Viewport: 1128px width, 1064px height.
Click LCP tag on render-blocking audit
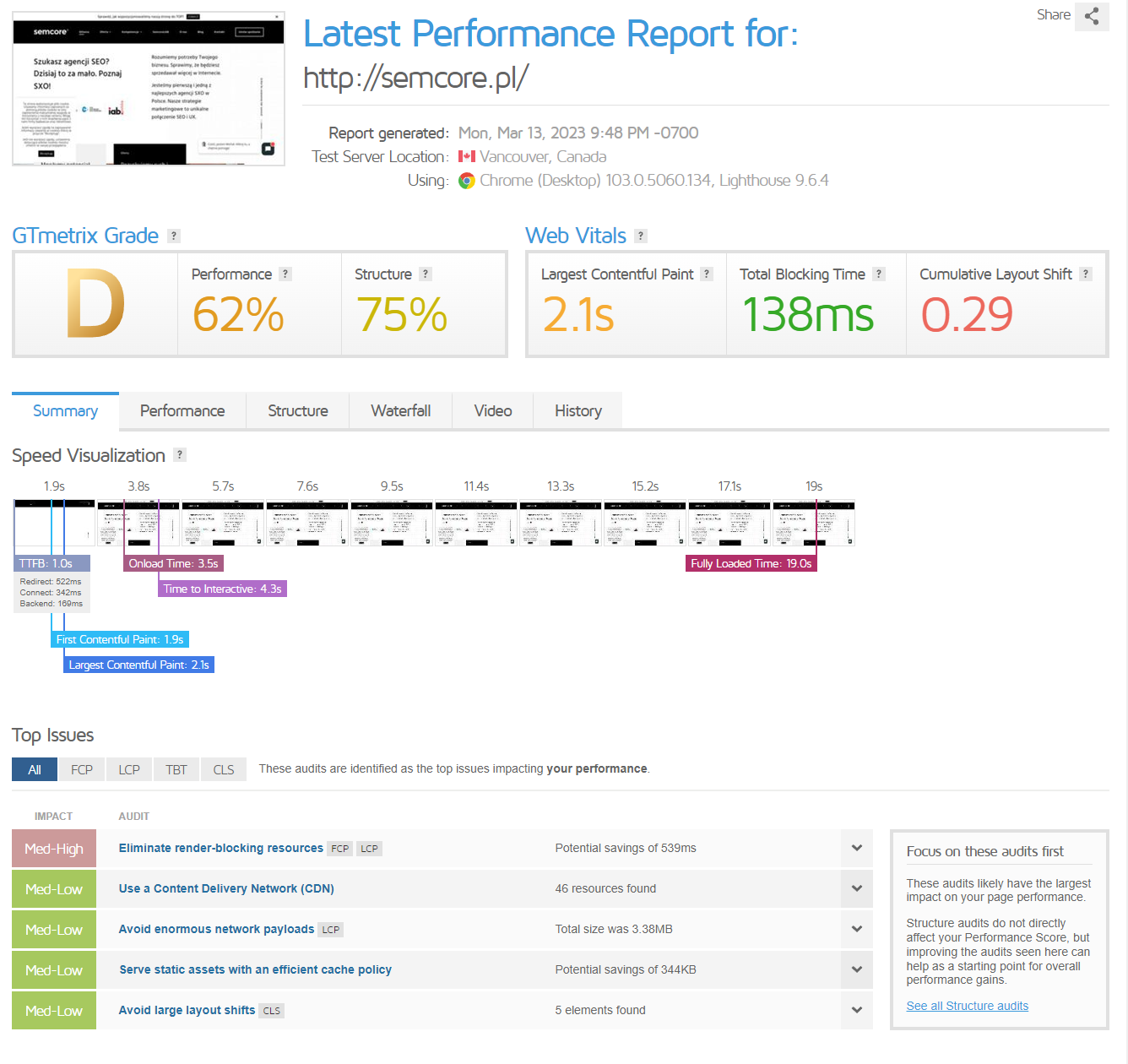[x=370, y=849]
